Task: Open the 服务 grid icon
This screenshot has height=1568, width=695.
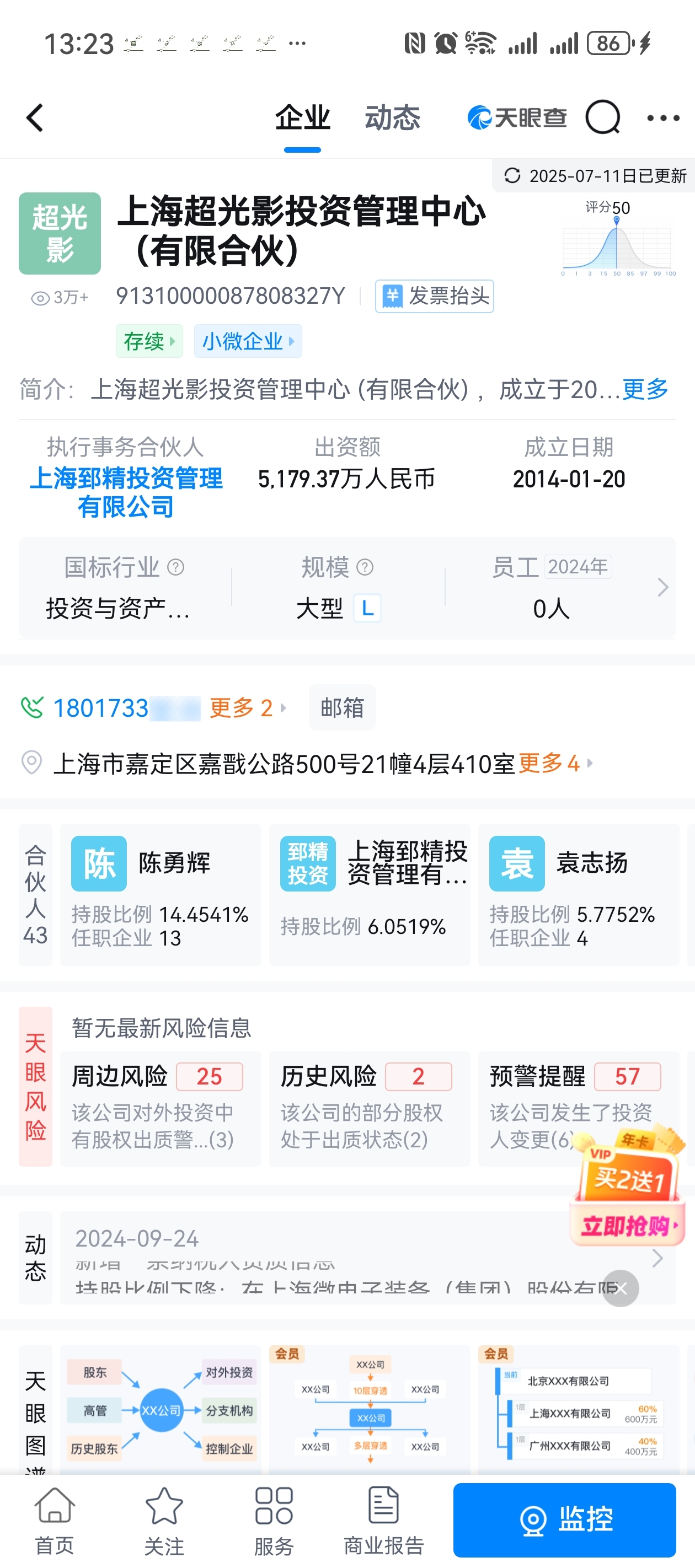Action: pos(274,1505)
